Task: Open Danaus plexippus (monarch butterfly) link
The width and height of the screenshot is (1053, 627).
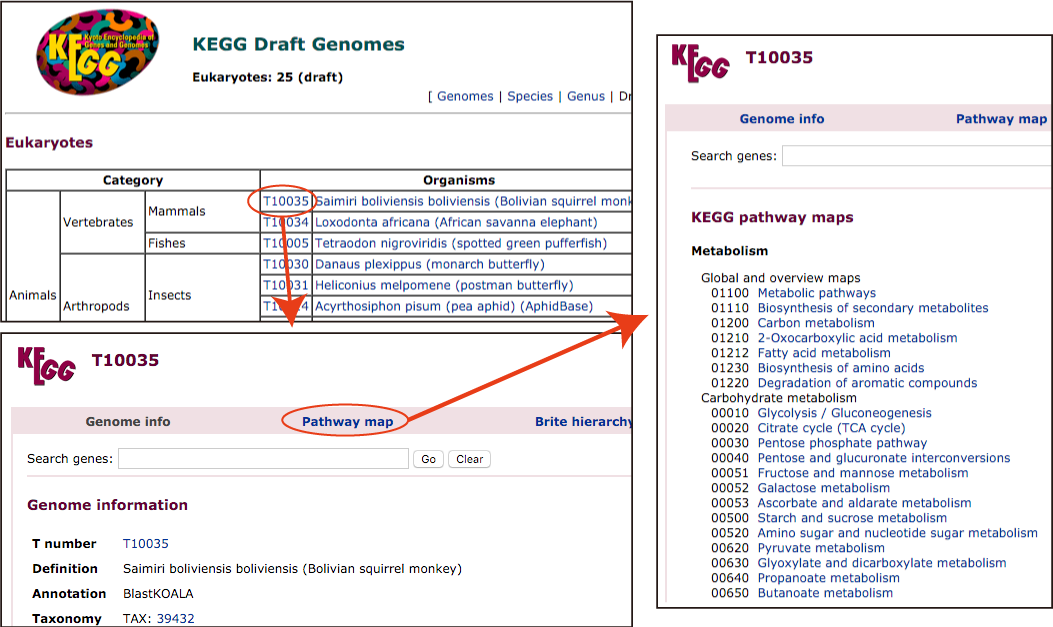Action: (x=429, y=264)
